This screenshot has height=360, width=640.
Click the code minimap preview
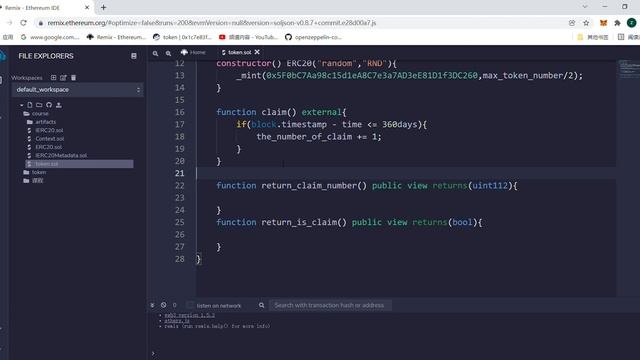point(629,69)
